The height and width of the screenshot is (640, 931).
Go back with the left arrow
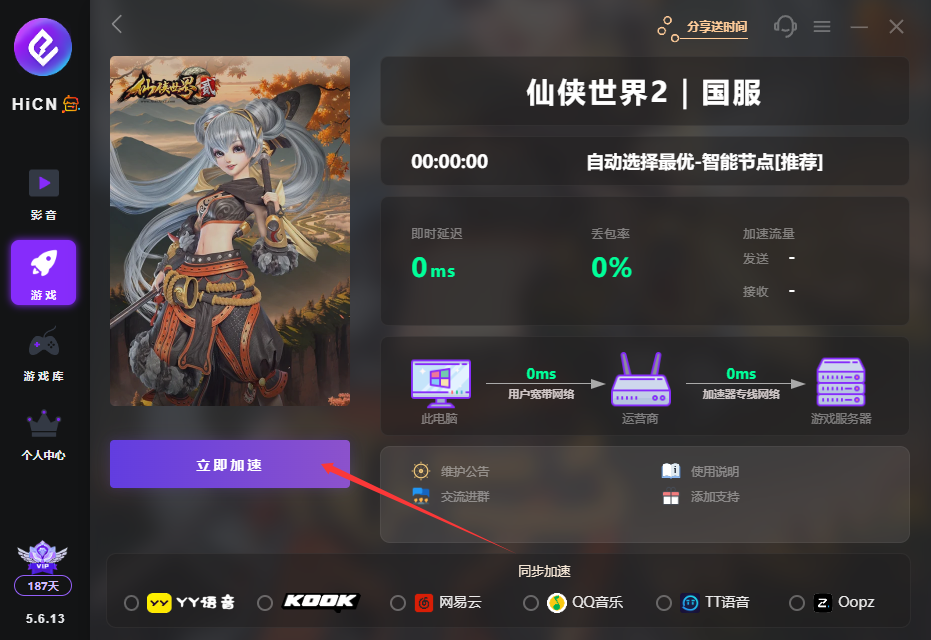(x=117, y=24)
